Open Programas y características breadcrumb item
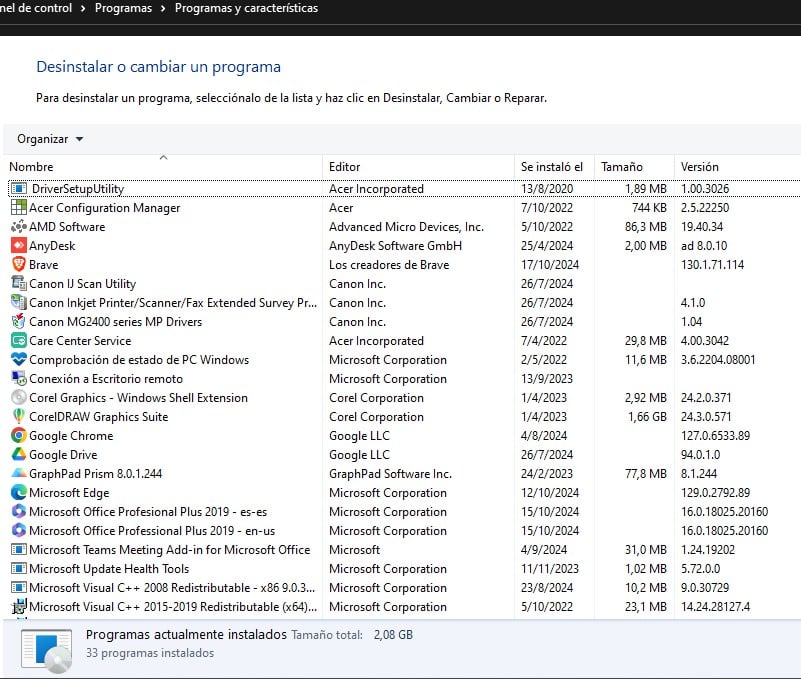Image resolution: width=801 pixels, height=679 pixels. click(246, 8)
